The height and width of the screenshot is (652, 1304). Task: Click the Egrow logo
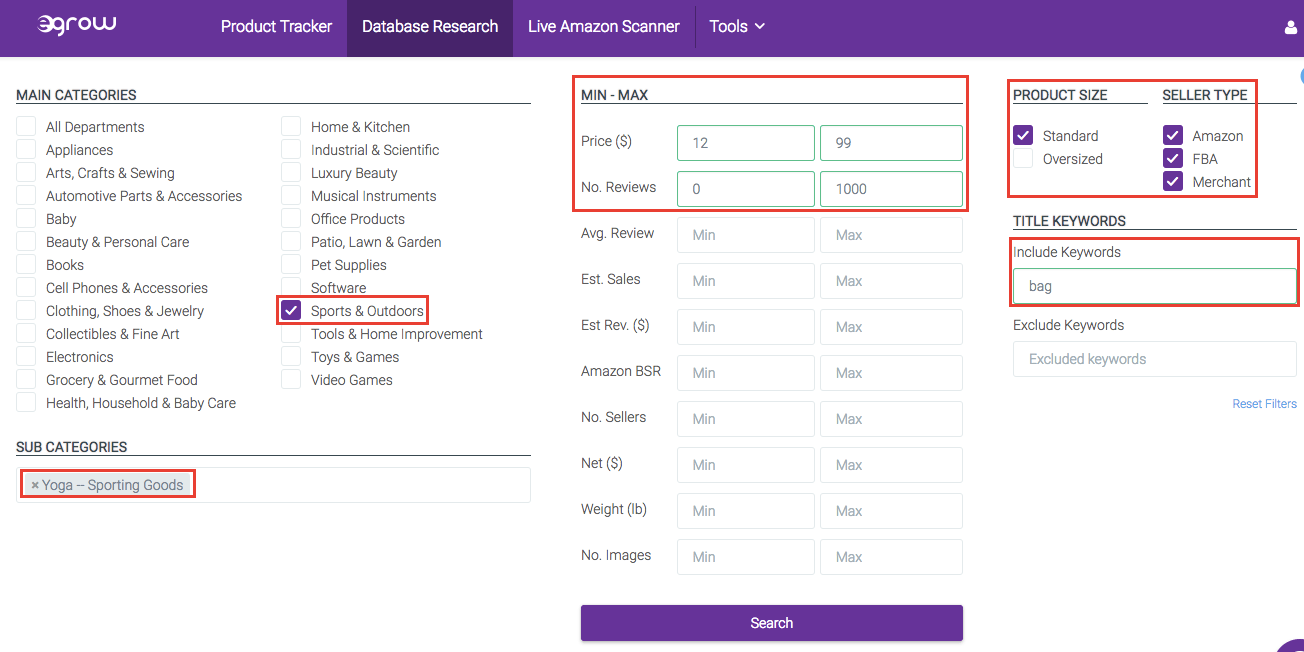coord(77,26)
